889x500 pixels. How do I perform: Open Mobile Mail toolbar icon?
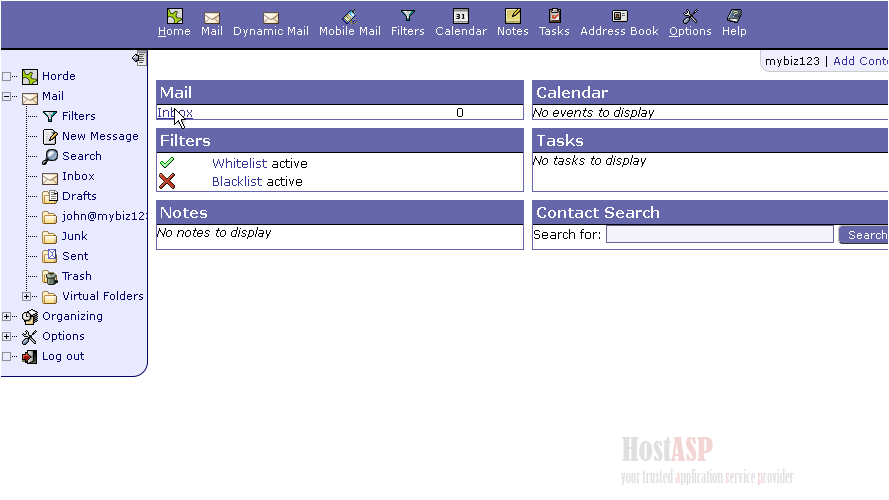point(349,16)
